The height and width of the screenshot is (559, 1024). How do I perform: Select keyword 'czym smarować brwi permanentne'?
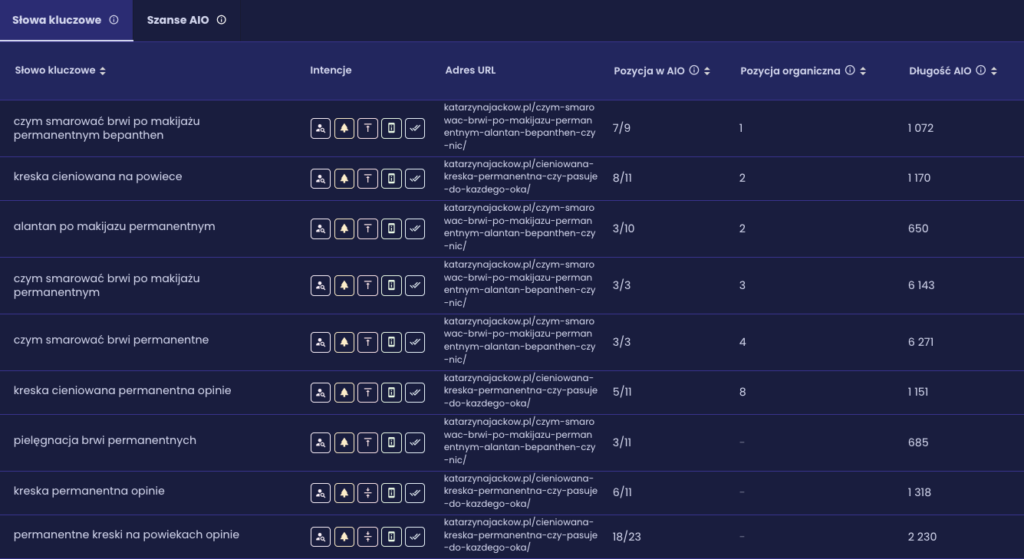(111, 340)
